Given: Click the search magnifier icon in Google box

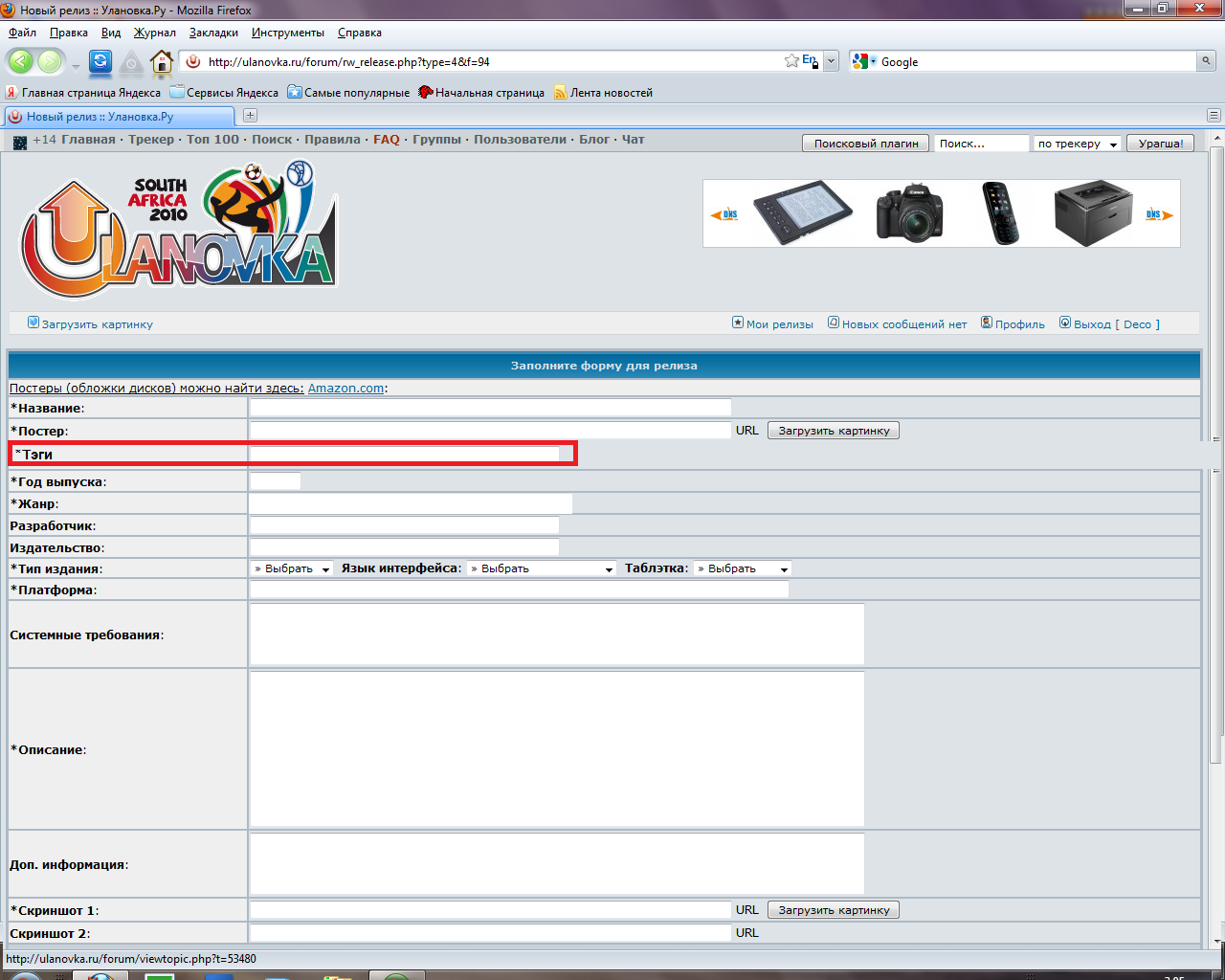Looking at the screenshot, I should (1206, 61).
